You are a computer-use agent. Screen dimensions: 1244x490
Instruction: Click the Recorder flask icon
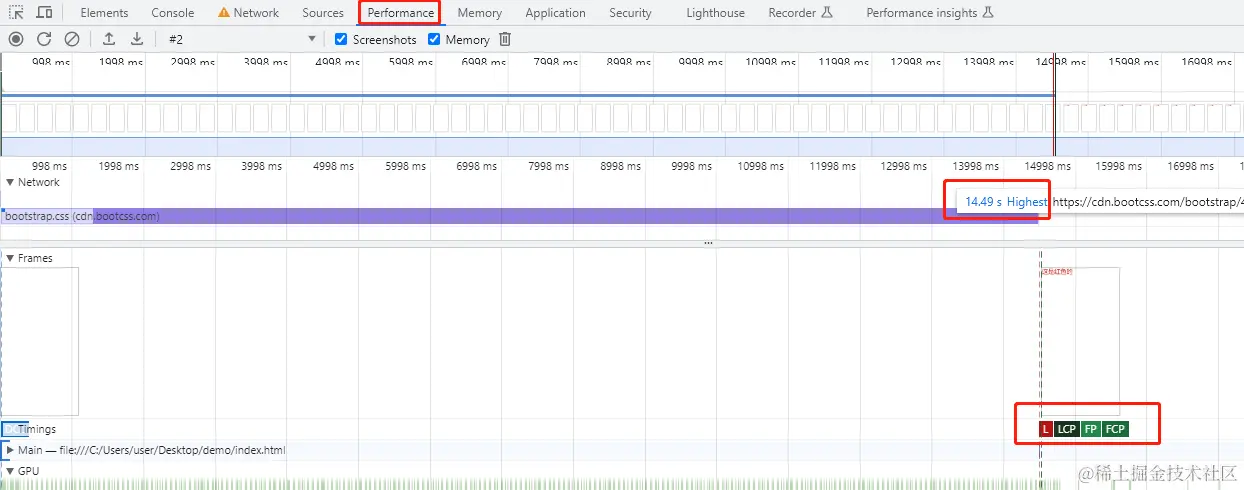[826, 13]
